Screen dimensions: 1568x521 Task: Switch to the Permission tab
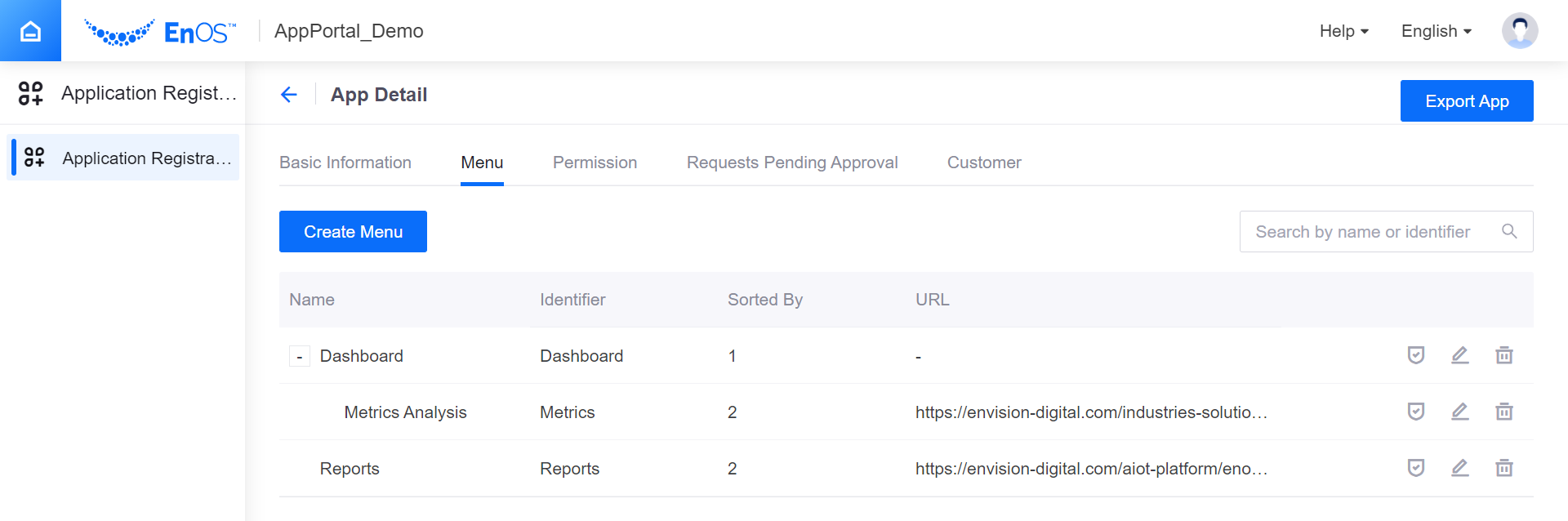coord(595,163)
